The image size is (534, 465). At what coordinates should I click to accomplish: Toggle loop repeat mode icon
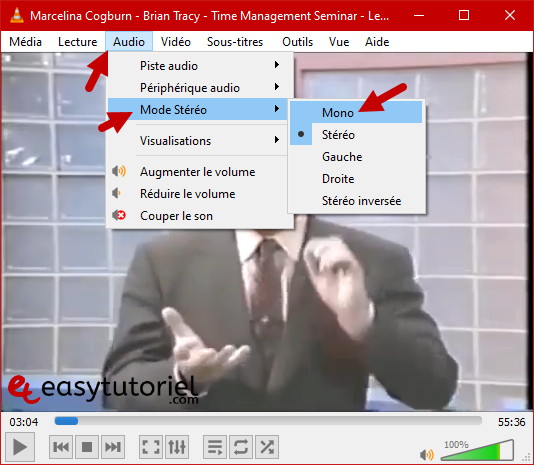[x=241, y=447]
